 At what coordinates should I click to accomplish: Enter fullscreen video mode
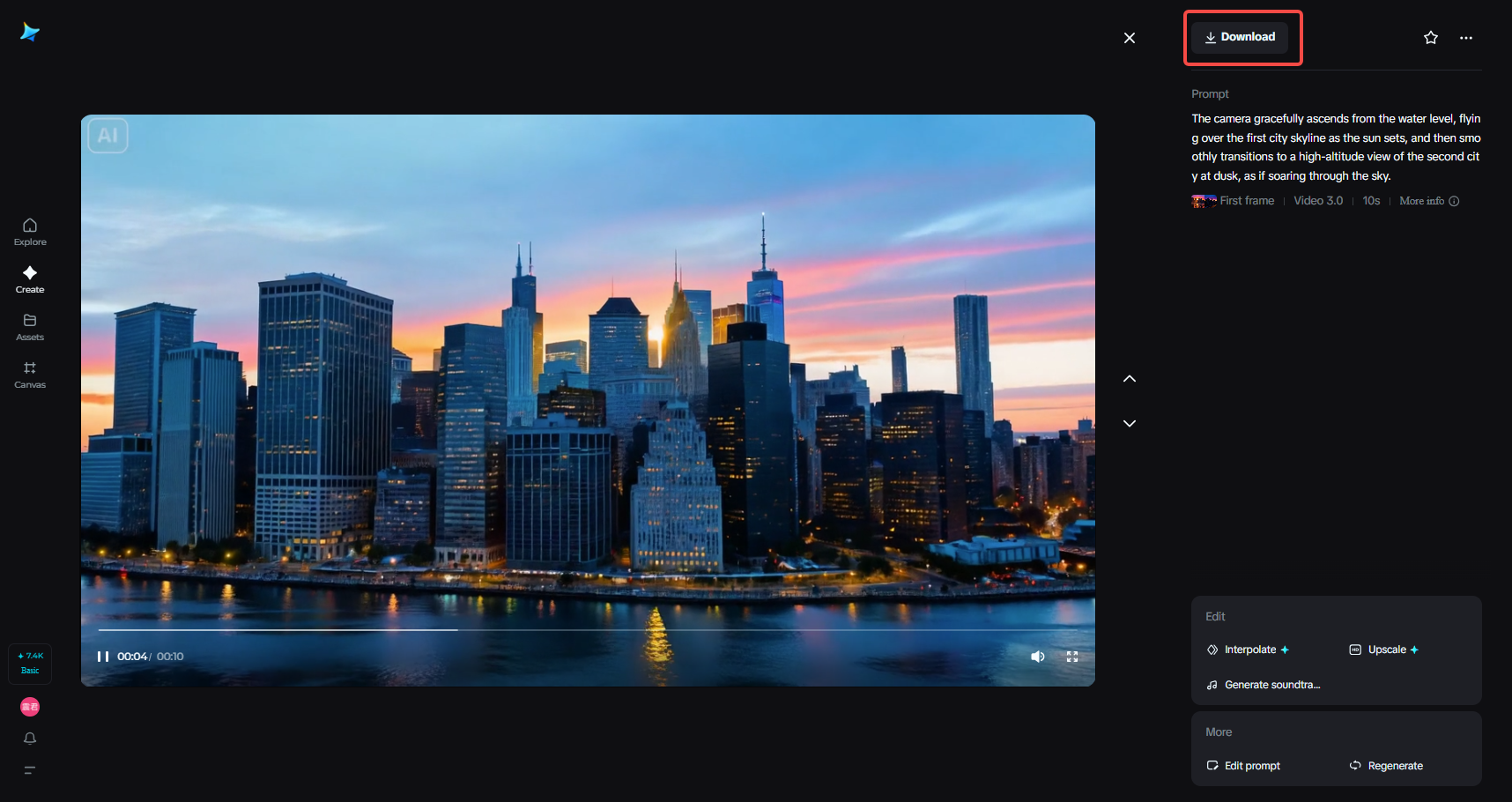pyautogui.click(x=1072, y=657)
